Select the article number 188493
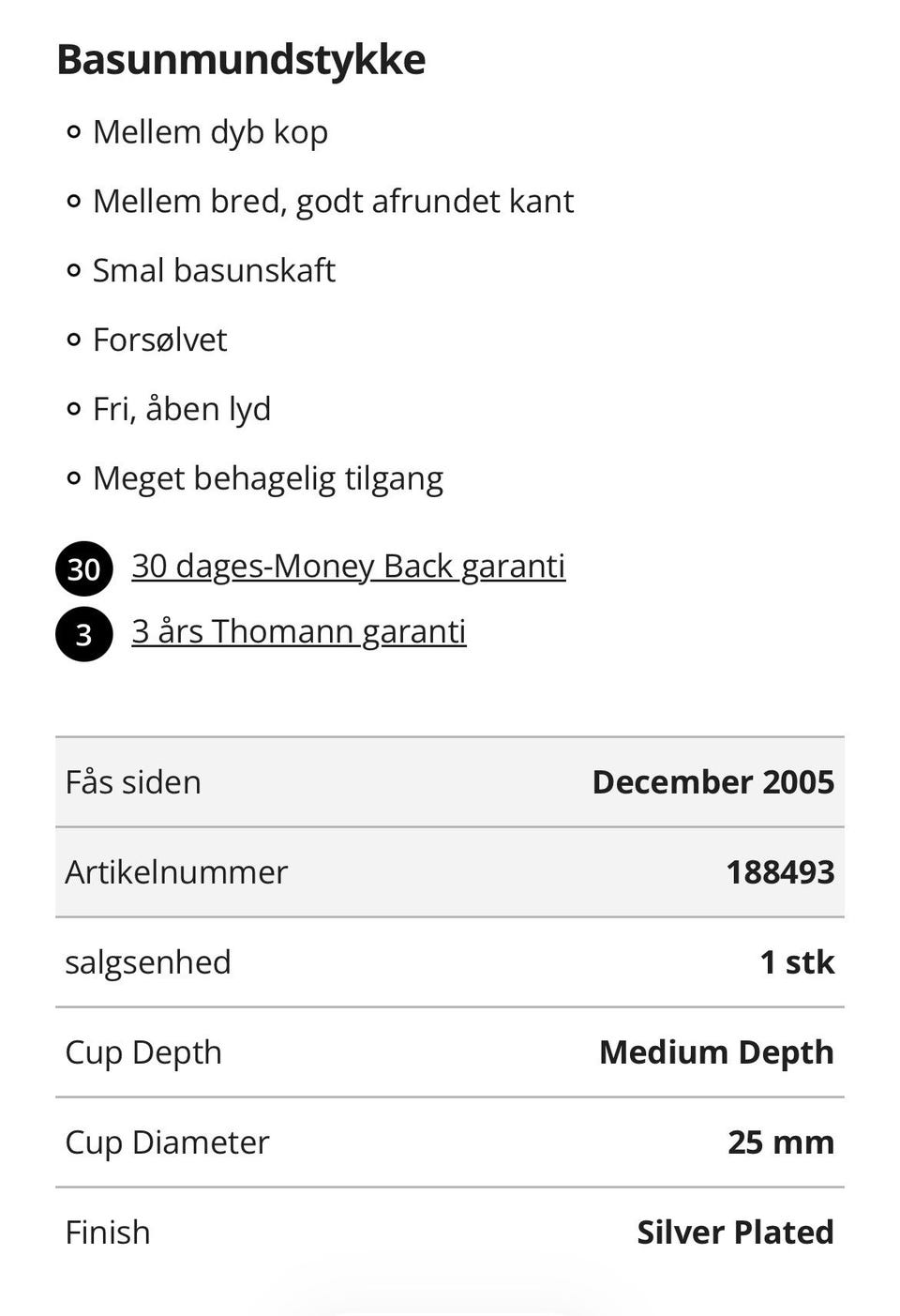 coord(779,872)
